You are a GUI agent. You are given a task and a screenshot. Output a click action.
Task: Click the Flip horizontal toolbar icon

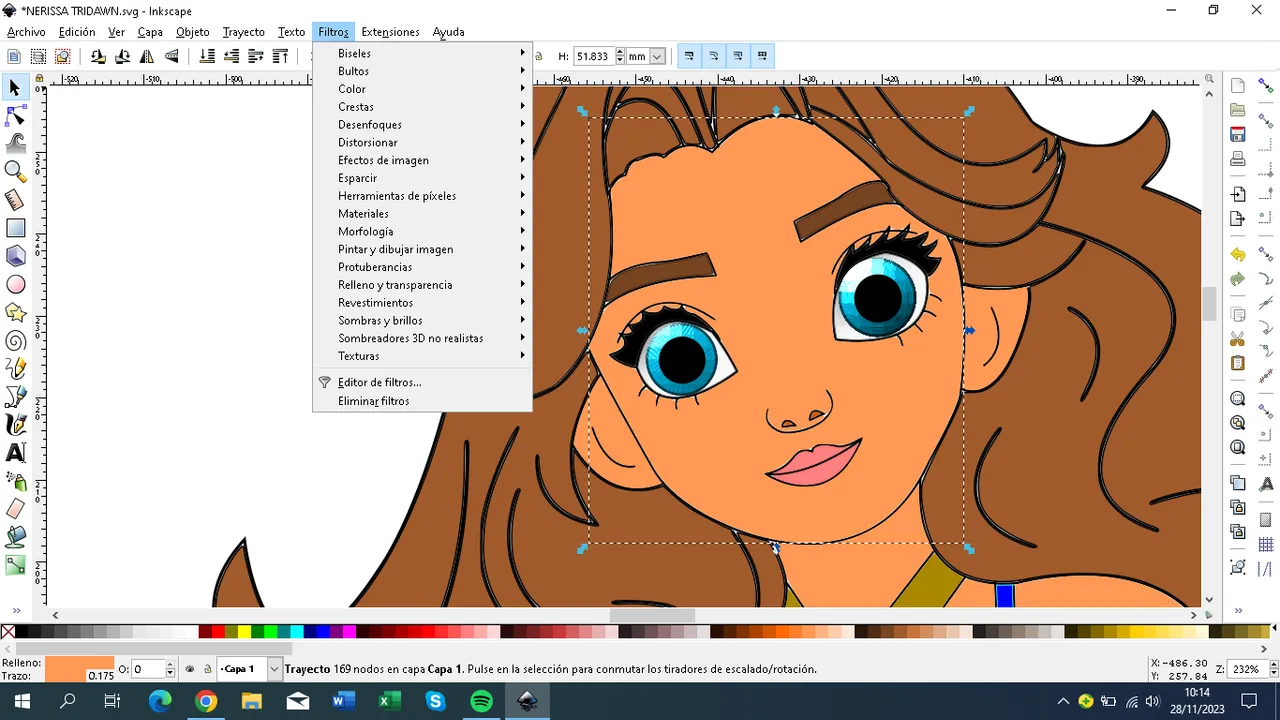(x=147, y=57)
